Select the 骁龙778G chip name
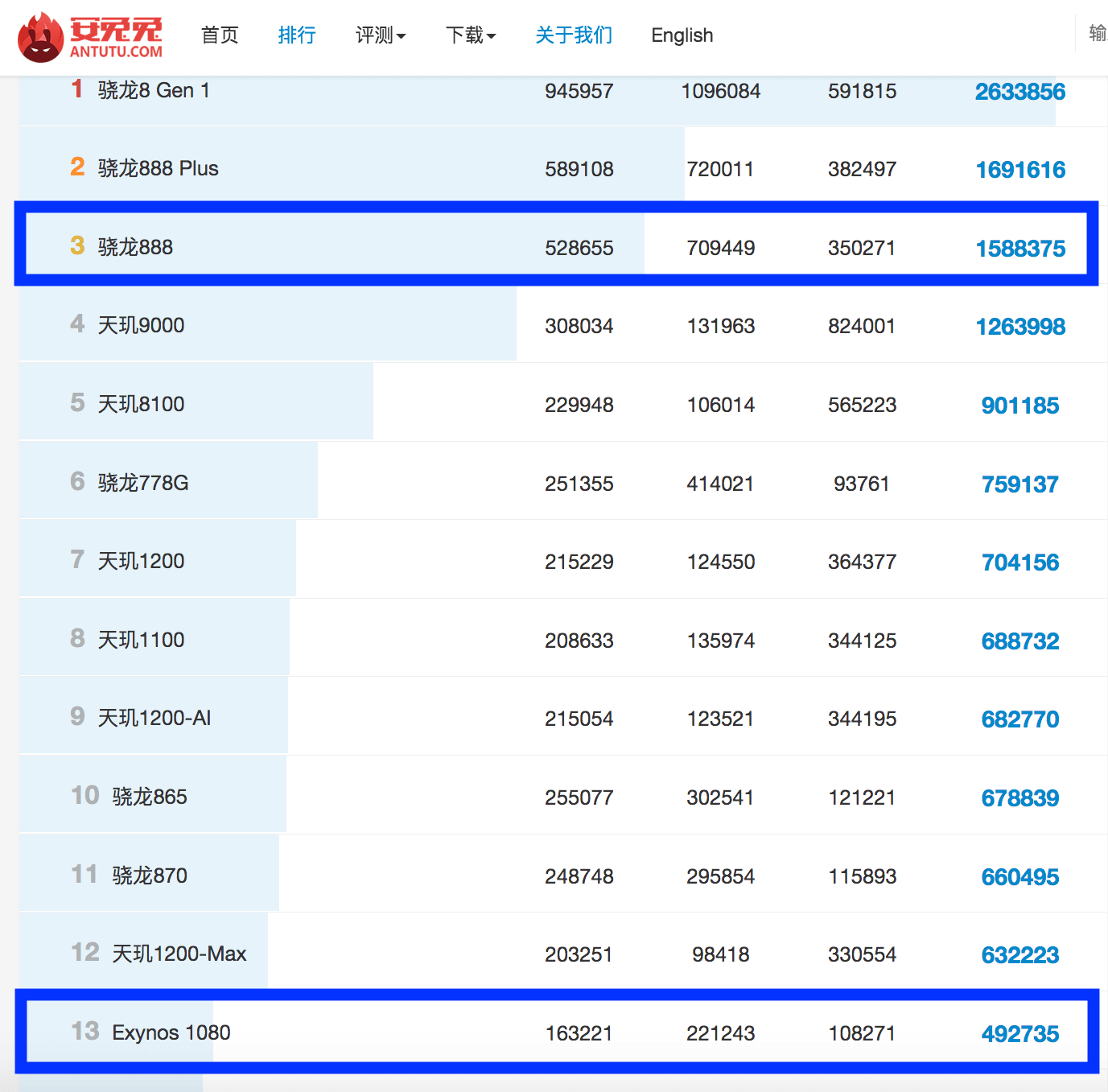1108x1092 pixels. [143, 483]
